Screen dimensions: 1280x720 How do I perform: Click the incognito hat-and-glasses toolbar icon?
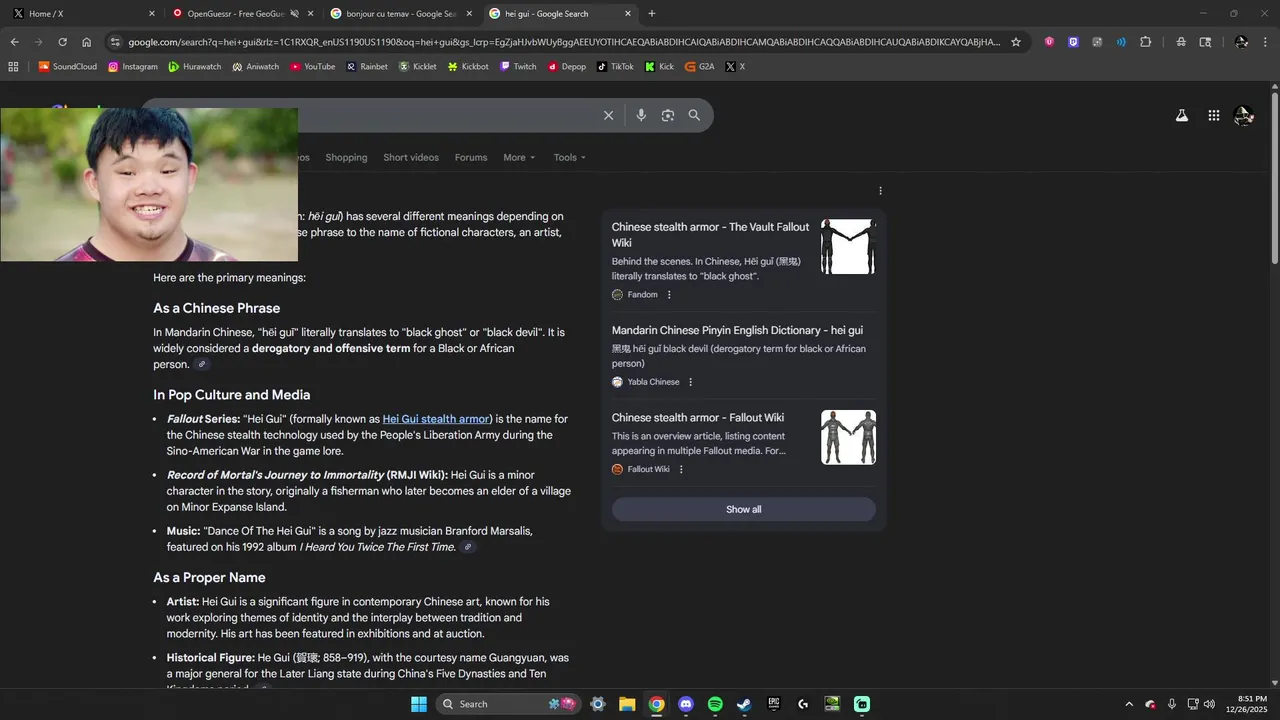pyautogui.click(x=1181, y=42)
